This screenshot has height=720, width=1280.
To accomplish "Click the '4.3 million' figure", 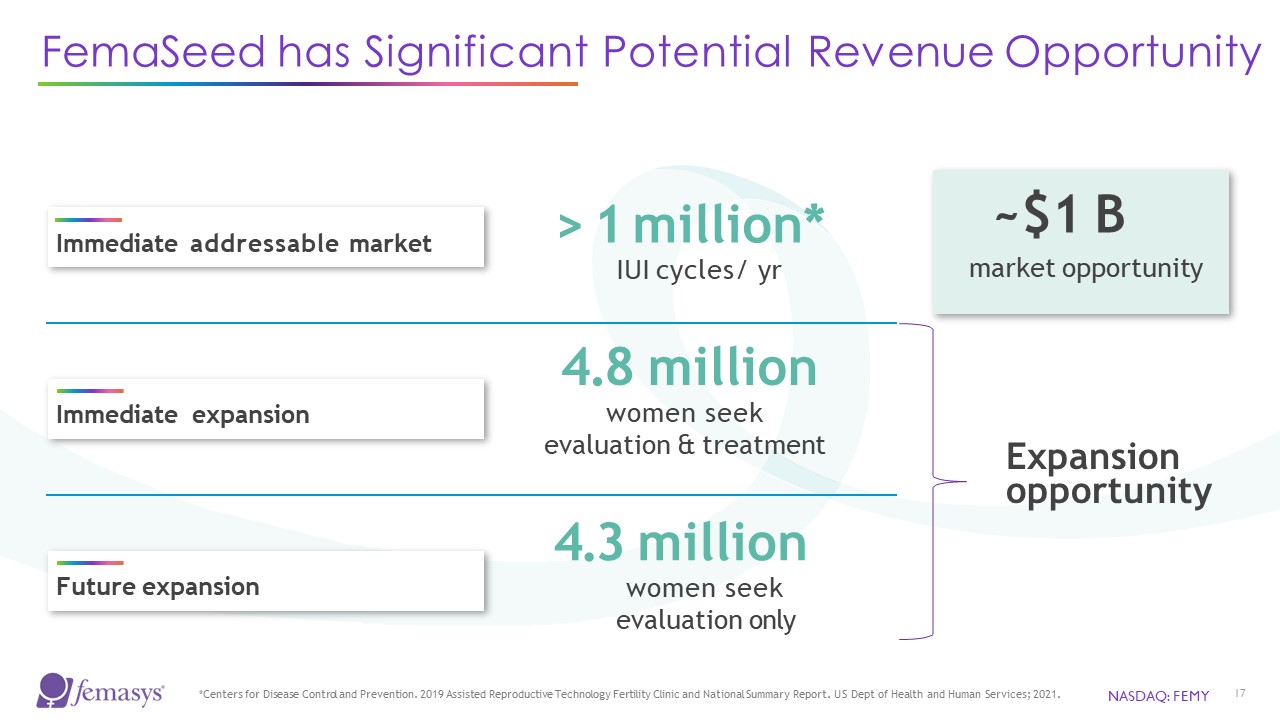I will pos(680,543).
